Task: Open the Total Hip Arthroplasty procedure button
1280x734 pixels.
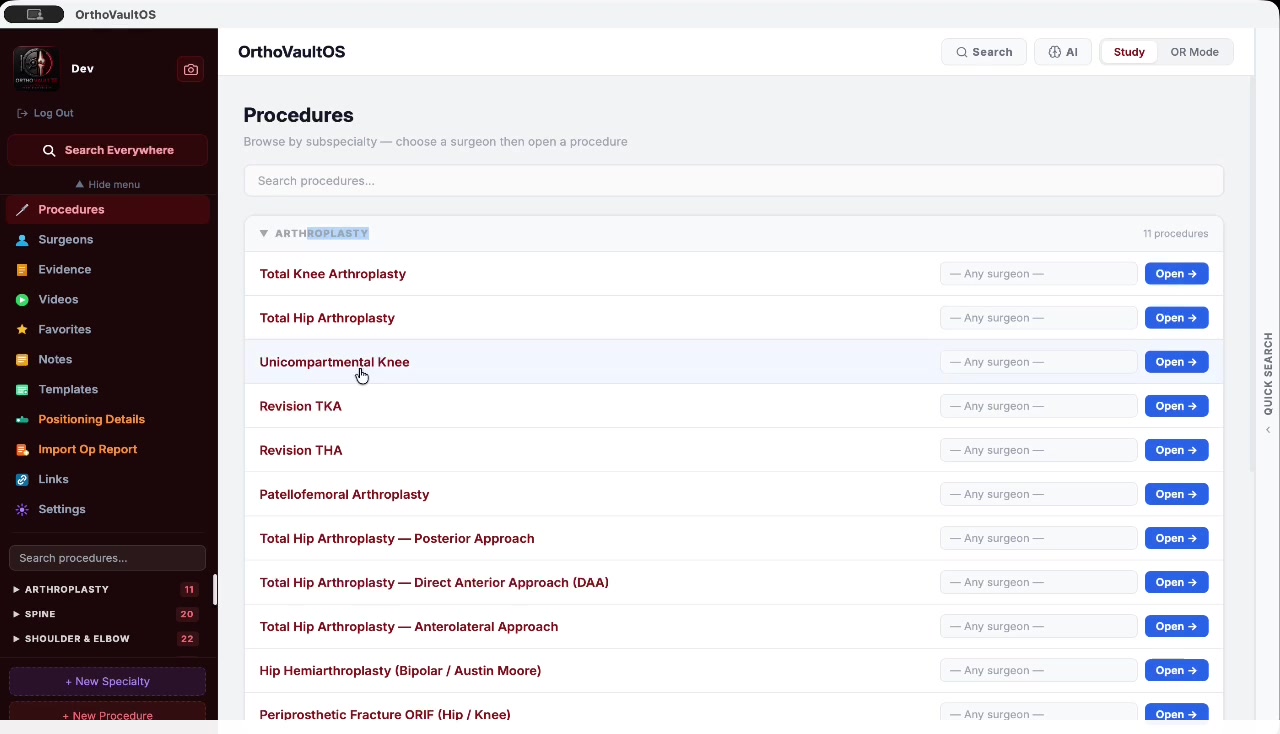Action: pos(1176,318)
